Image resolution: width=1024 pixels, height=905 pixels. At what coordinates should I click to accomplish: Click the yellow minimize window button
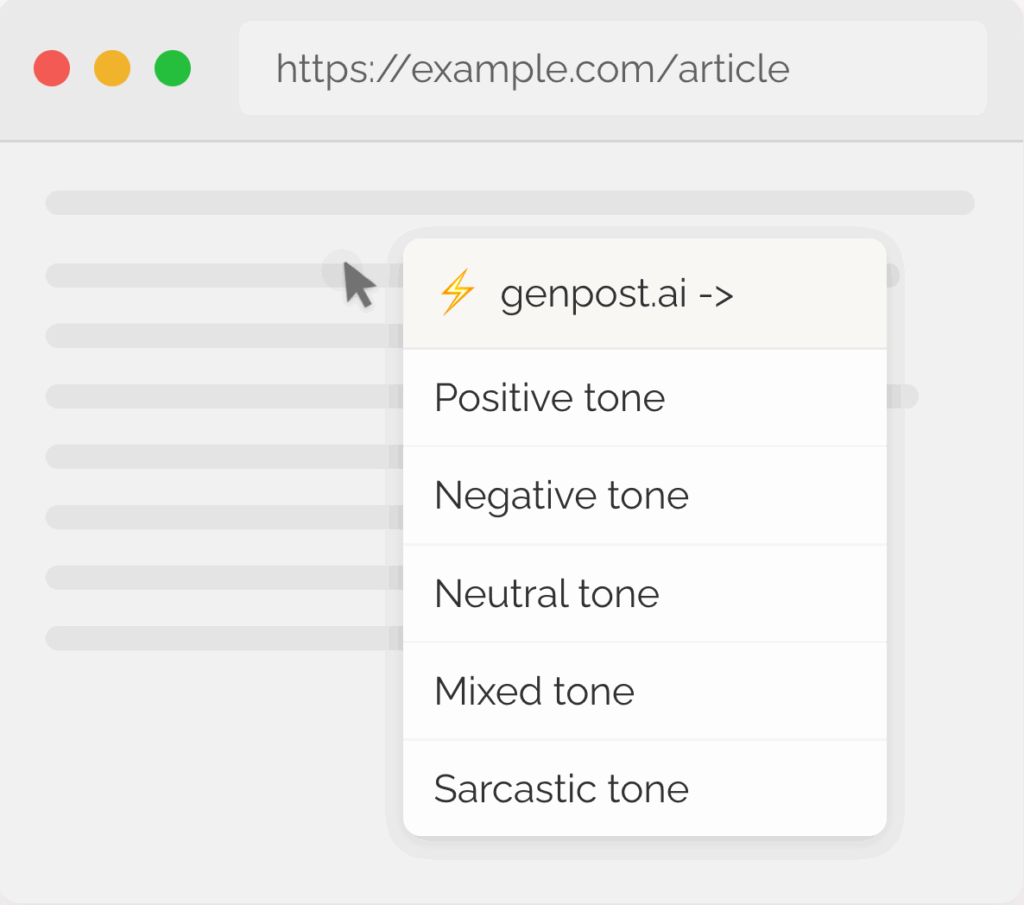pos(112,69)
